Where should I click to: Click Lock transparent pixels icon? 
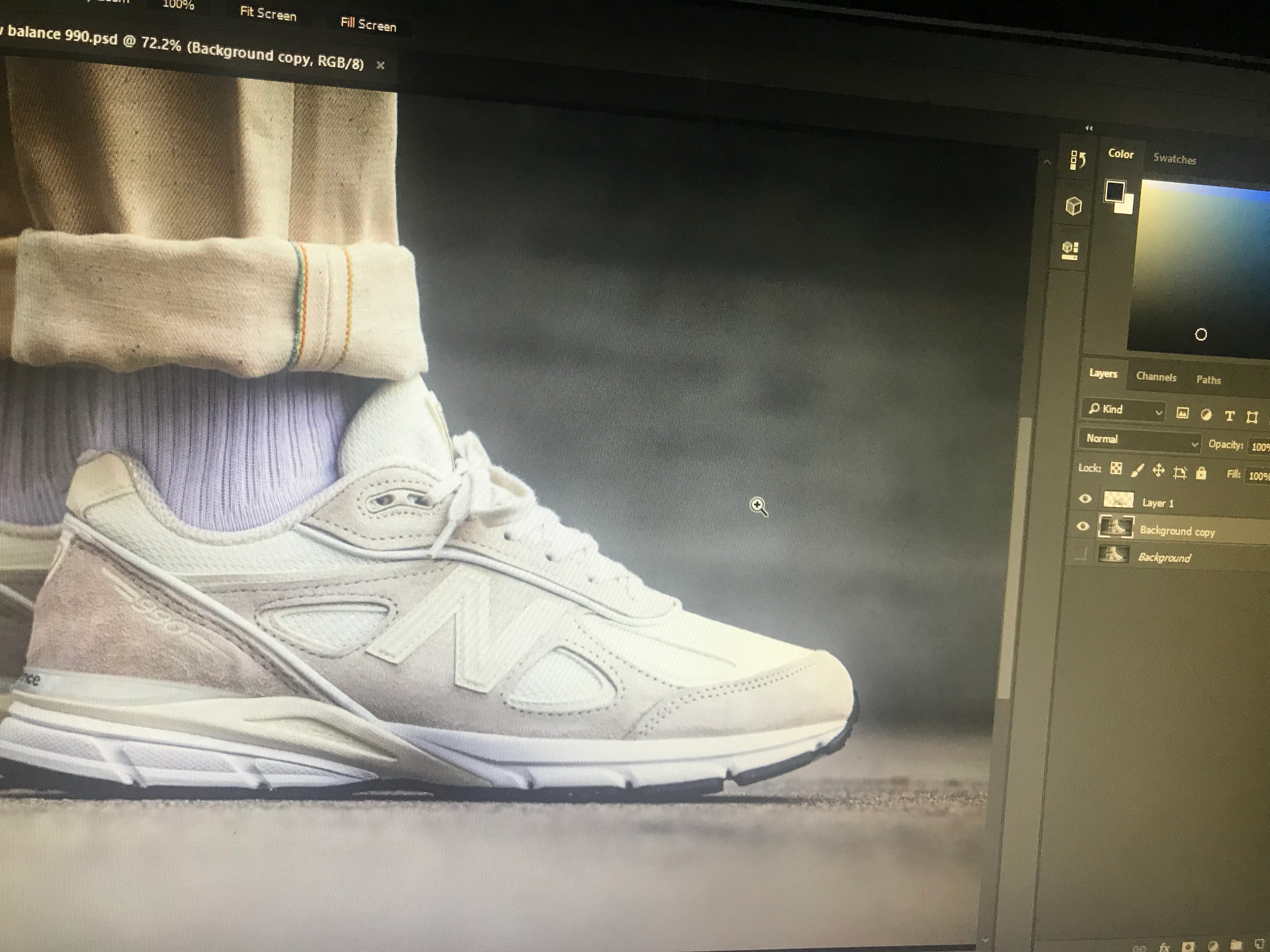click(x=1116, y=469)
